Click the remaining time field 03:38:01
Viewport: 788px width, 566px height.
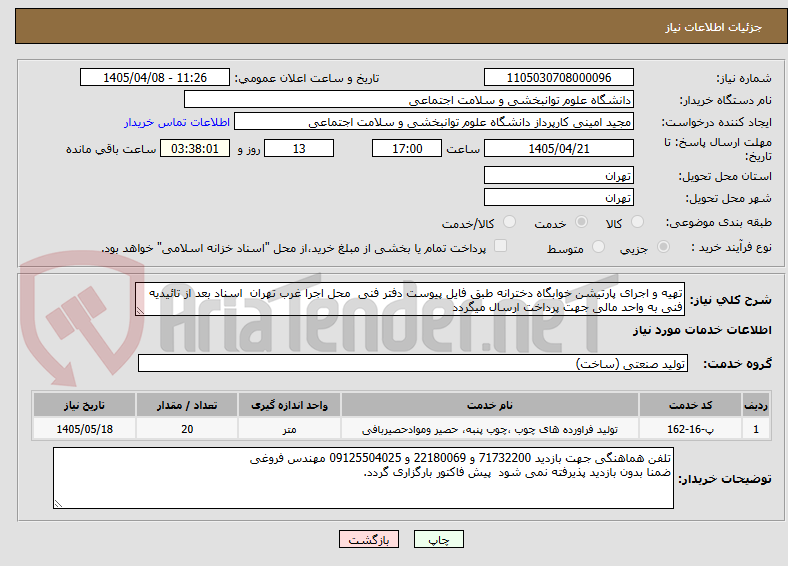pyautogui.click(x=195, y=148)
